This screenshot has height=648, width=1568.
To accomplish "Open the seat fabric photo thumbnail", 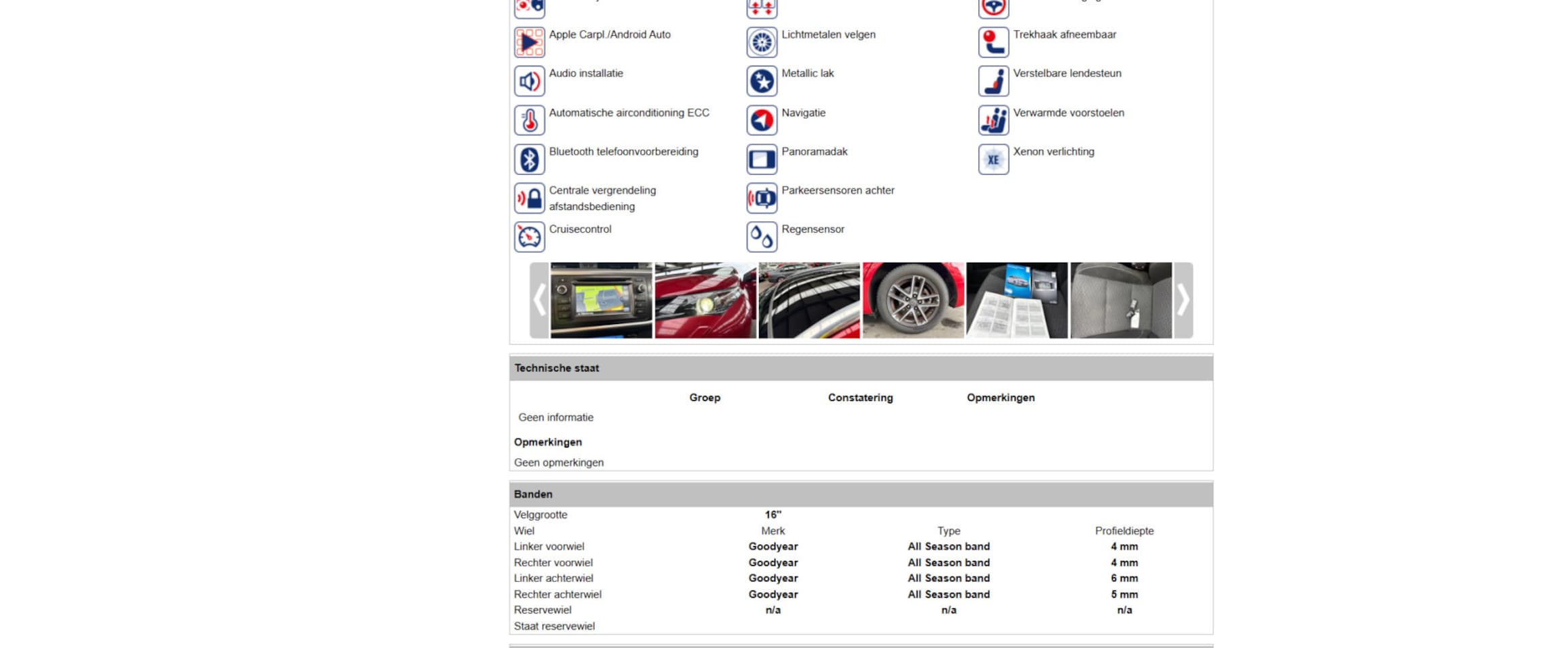I will pyautogui.click(x=1121, y=300).
